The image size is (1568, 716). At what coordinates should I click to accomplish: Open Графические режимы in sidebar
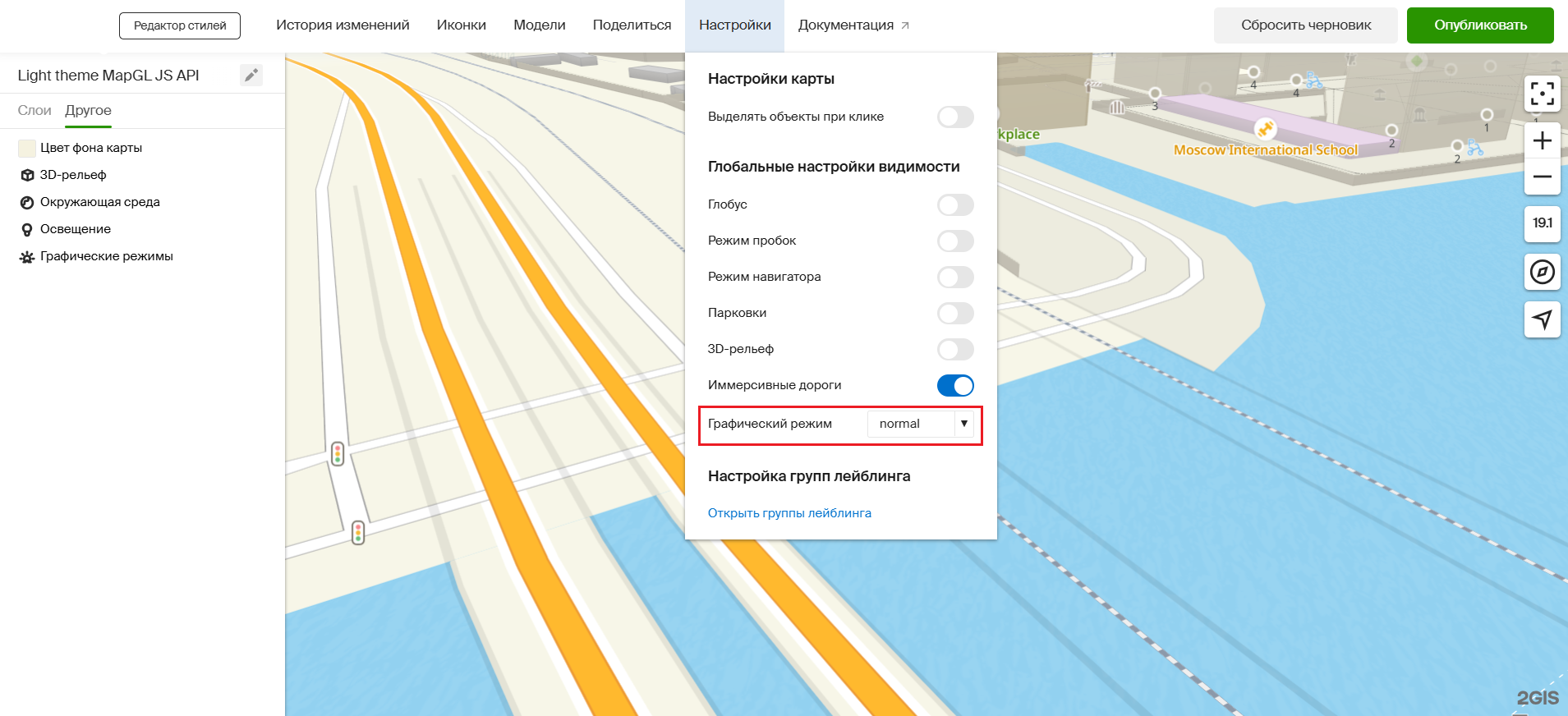[106, 256]
